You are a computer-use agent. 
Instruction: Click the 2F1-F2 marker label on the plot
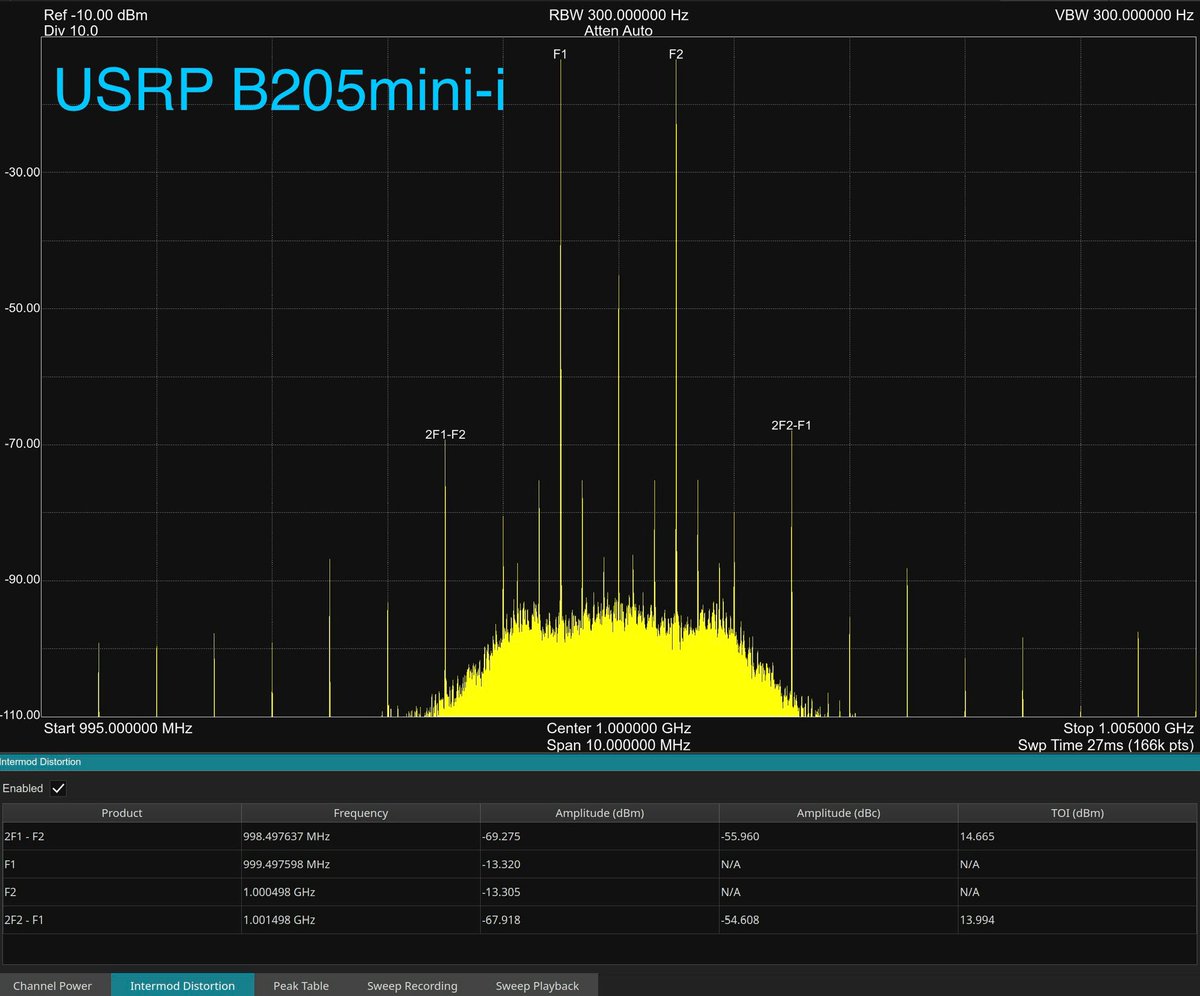click(445, 435)
